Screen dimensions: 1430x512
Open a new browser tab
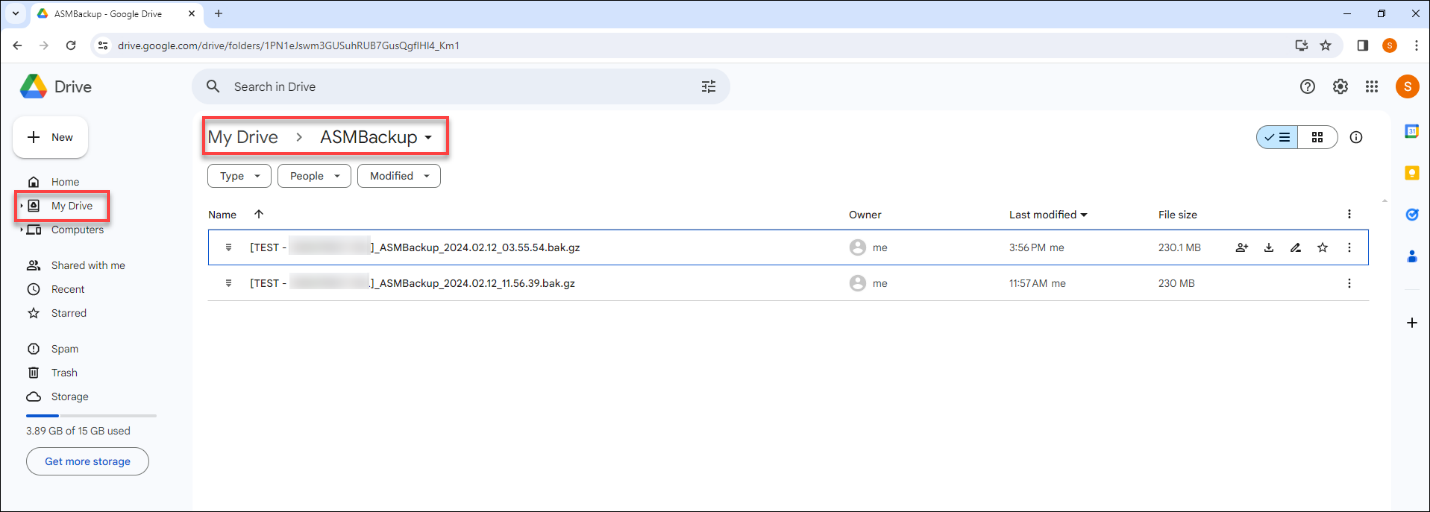[x=218, y=13]
